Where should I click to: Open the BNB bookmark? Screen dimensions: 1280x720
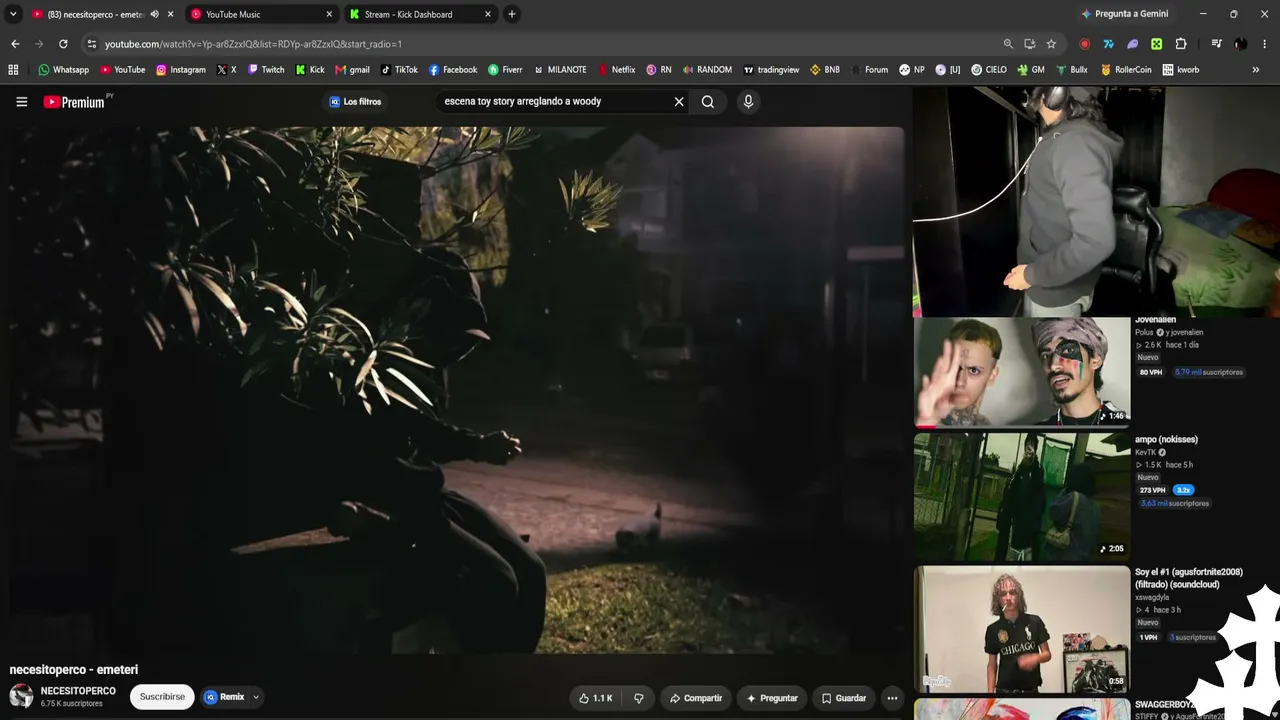825,70
